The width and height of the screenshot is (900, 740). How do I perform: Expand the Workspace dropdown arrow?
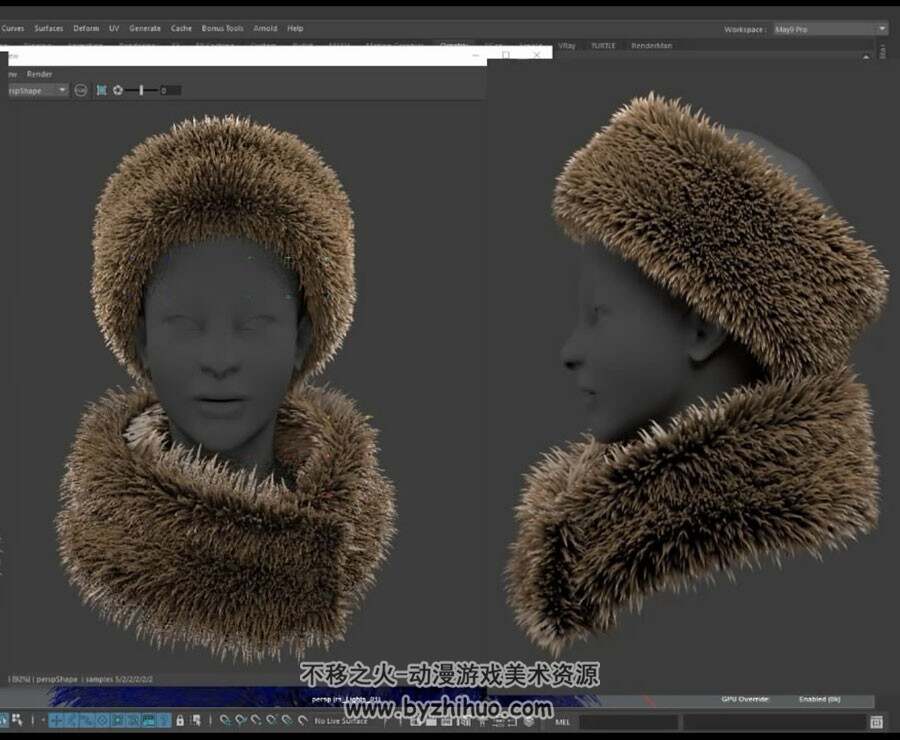pos(882,29)
